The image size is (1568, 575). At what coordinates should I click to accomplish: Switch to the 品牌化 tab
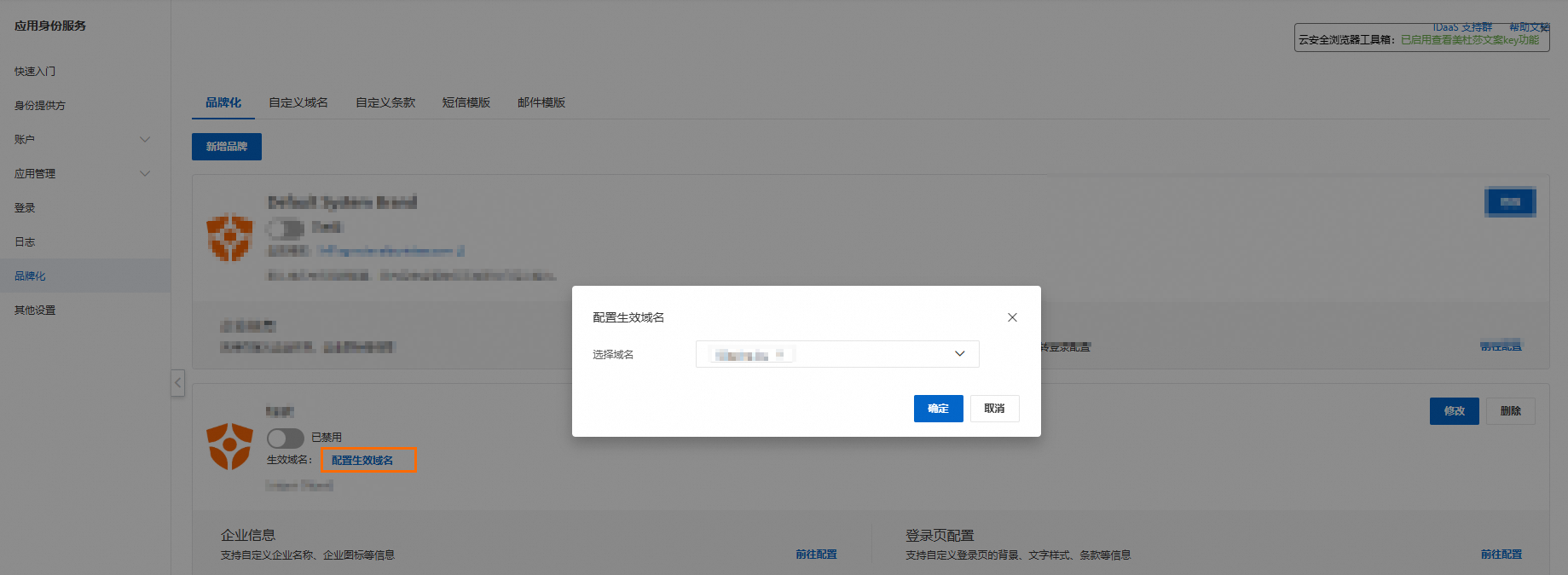tap(223, 102)
